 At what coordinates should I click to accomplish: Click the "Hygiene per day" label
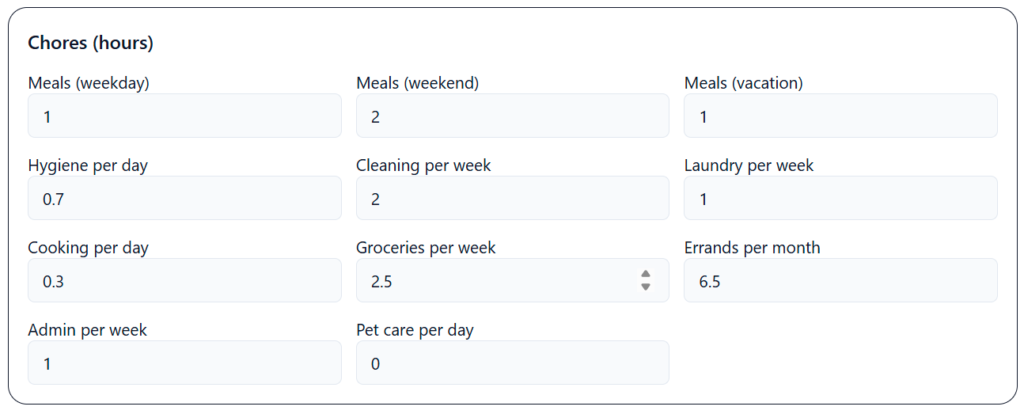click(88, 165)
